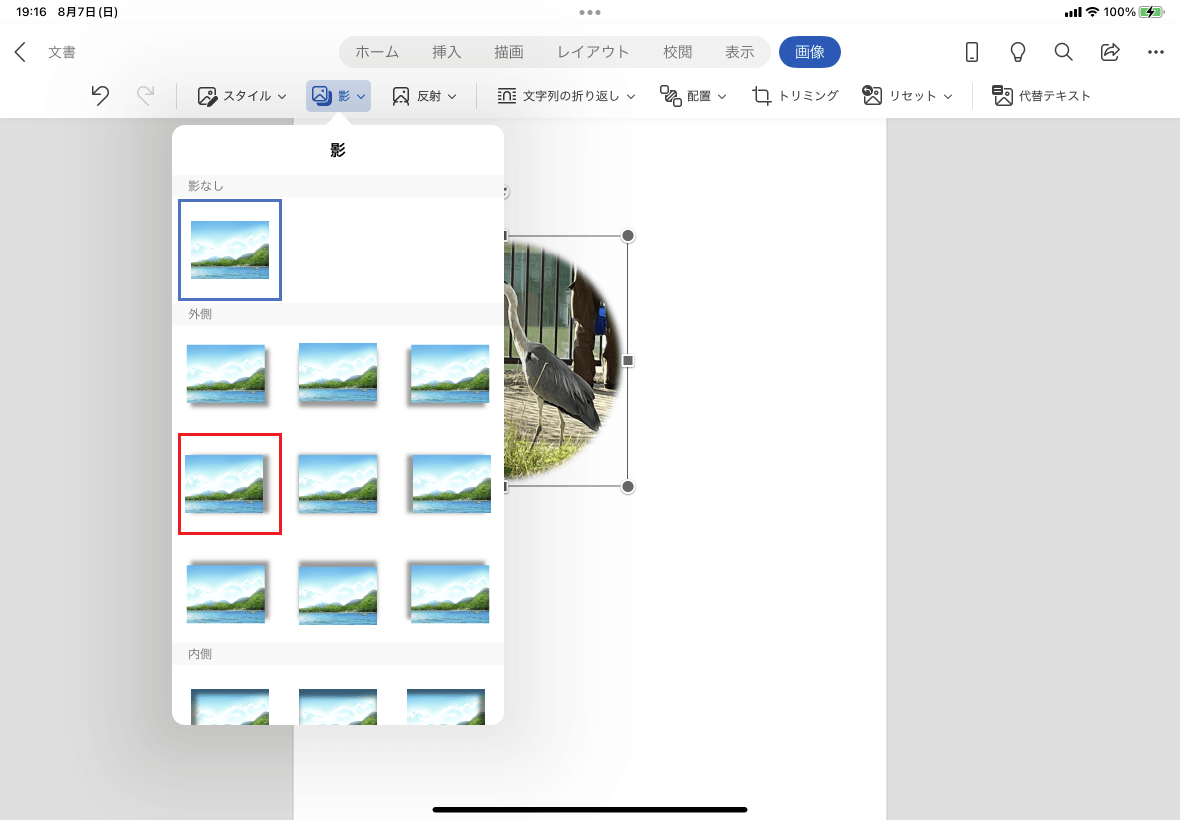Pick first inner shadow thumbnail under 内側

click(230, 706)
